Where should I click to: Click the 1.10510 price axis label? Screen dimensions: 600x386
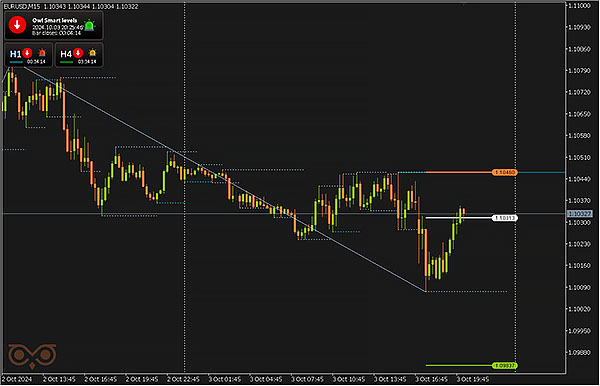pyautogui.click(x=579, y=157)
